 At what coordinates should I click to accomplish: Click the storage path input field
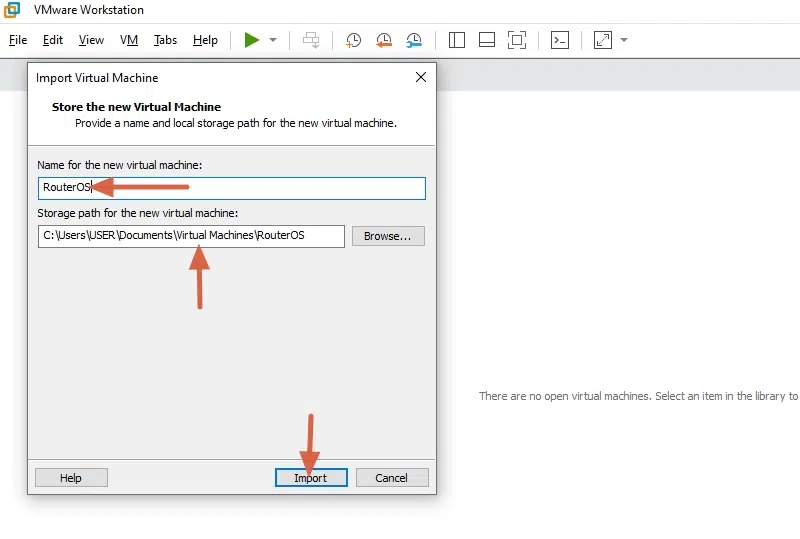tap(191, 236)
